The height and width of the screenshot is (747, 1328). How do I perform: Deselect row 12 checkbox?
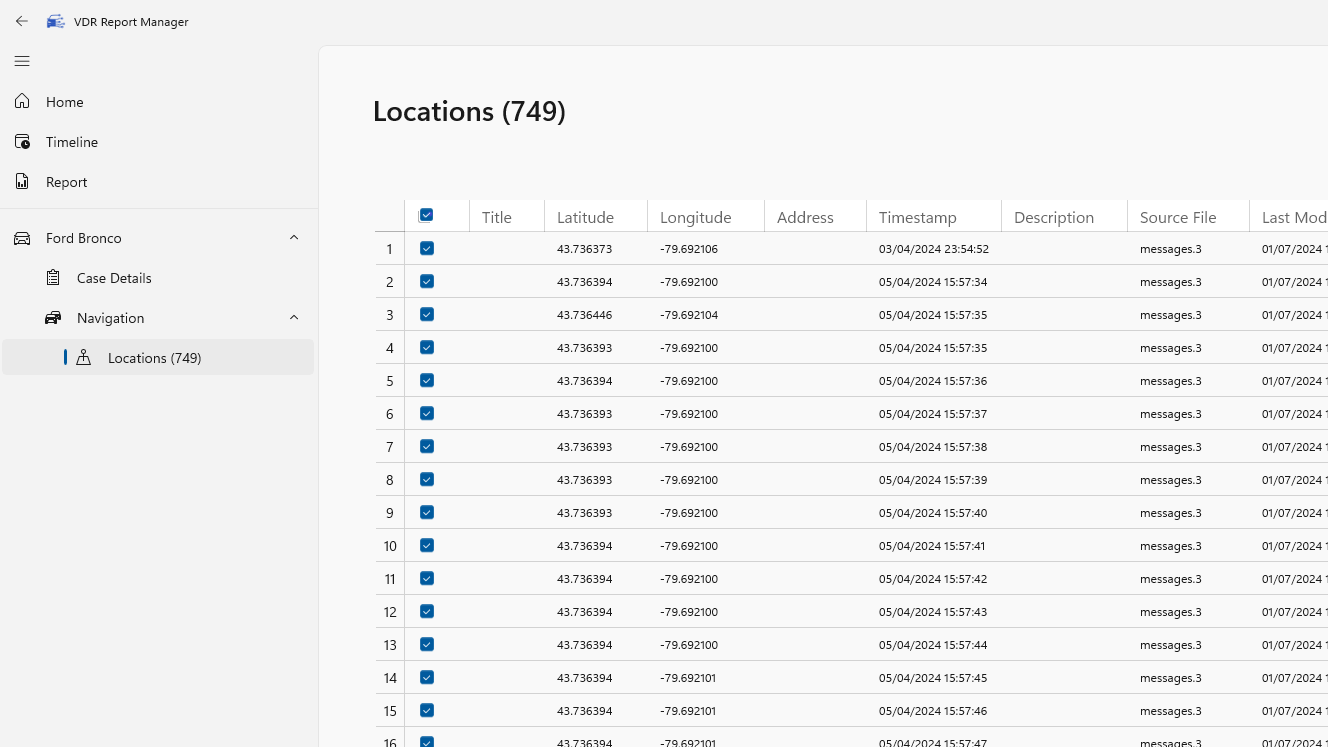click(x=427, y=611)
